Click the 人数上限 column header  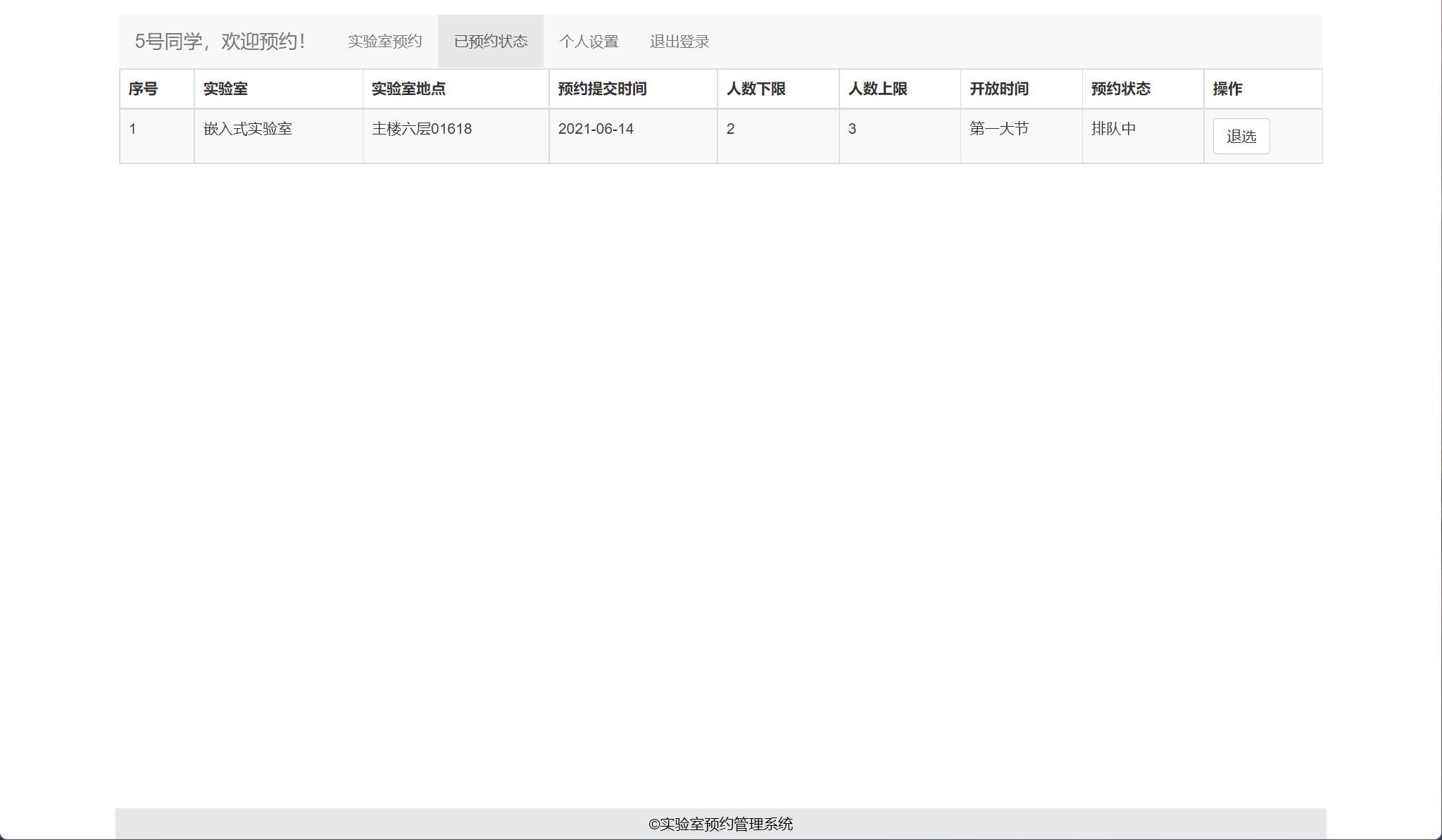877,89
